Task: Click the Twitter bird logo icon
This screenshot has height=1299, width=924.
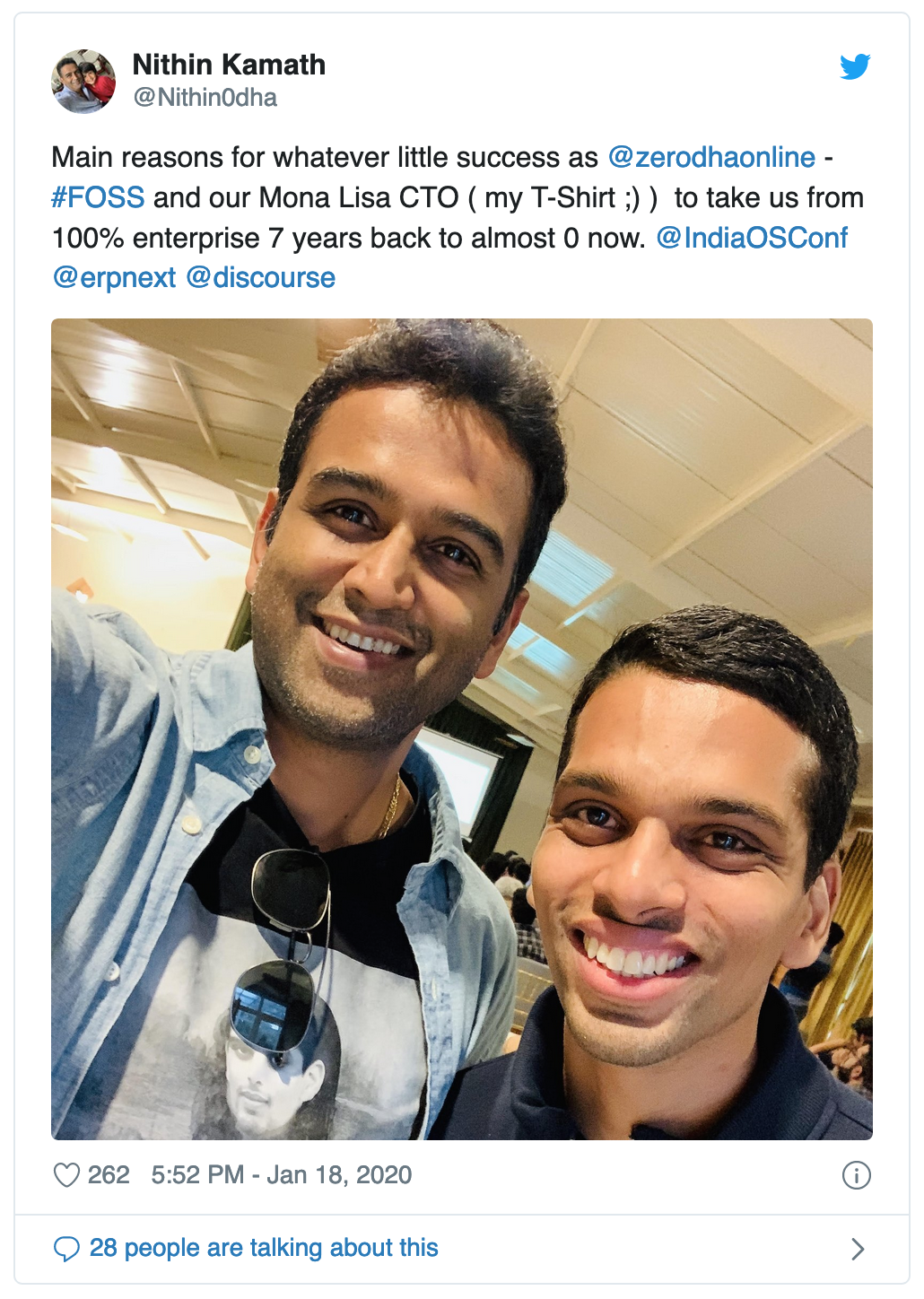Action: (x=855, y=66)
